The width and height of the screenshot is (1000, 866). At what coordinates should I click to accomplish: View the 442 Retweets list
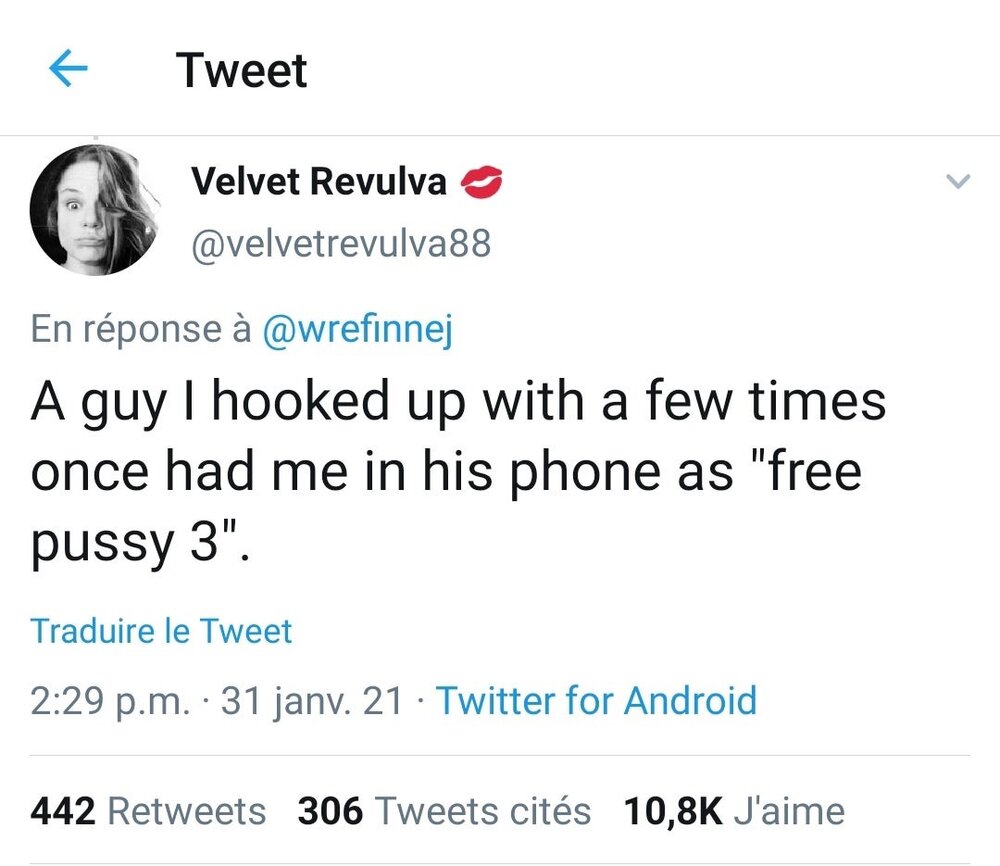(x=148, y=811)
